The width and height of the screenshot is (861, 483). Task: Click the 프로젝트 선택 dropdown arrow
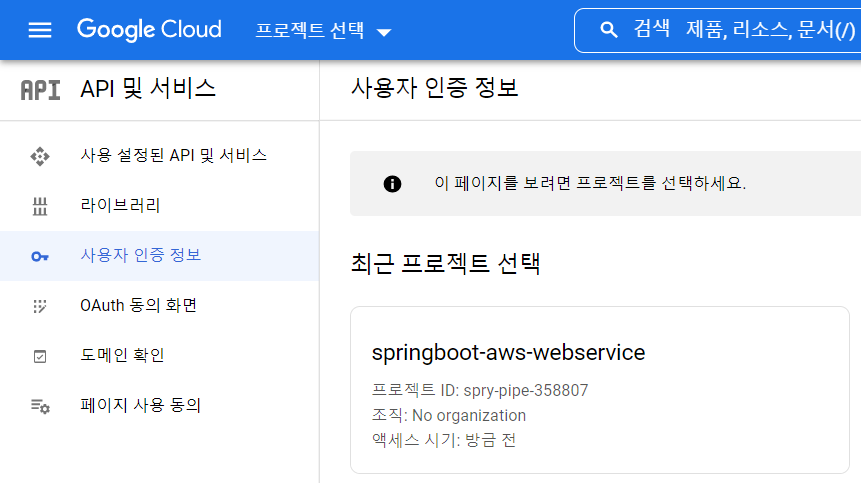coord(384,32)
